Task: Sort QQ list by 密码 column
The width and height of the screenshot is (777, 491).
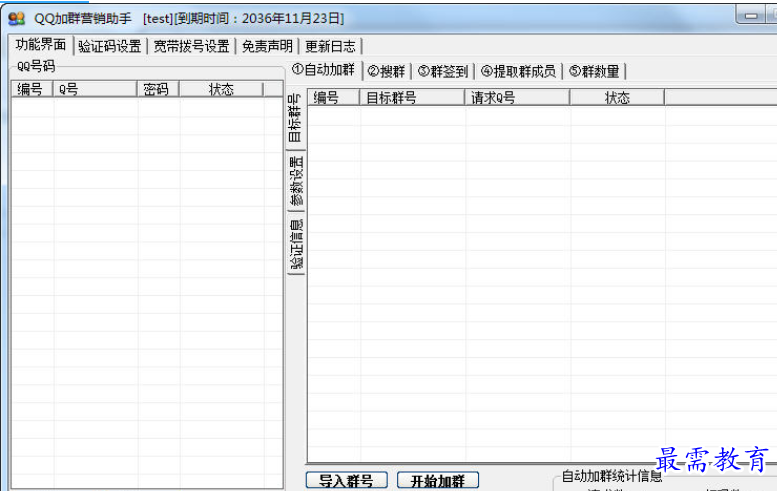Action: [x=158, y=89]
